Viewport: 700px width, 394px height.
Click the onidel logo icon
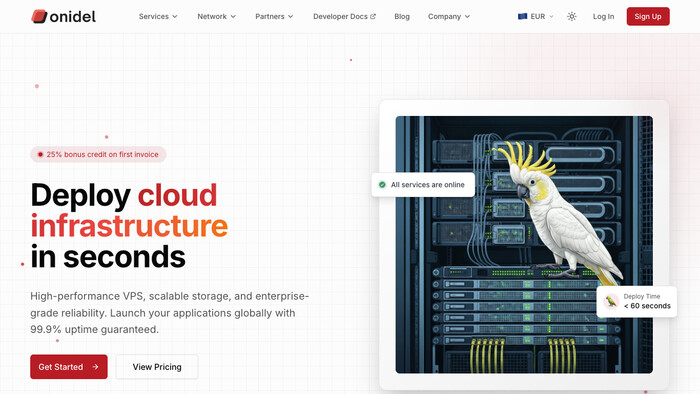tap(39, 17)
